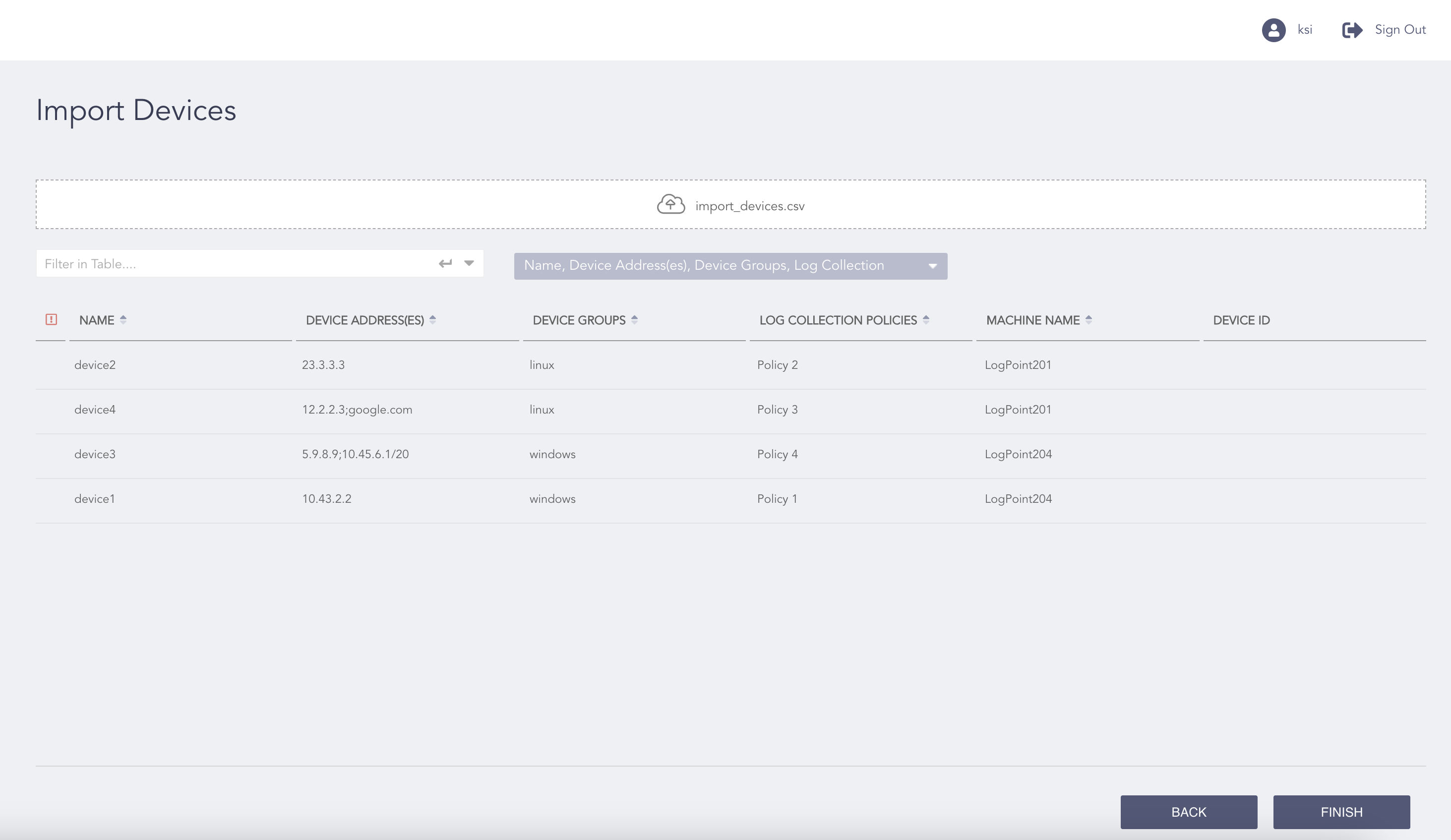
Task: Click the BACK button
Action: click(x=1189, y=812)
